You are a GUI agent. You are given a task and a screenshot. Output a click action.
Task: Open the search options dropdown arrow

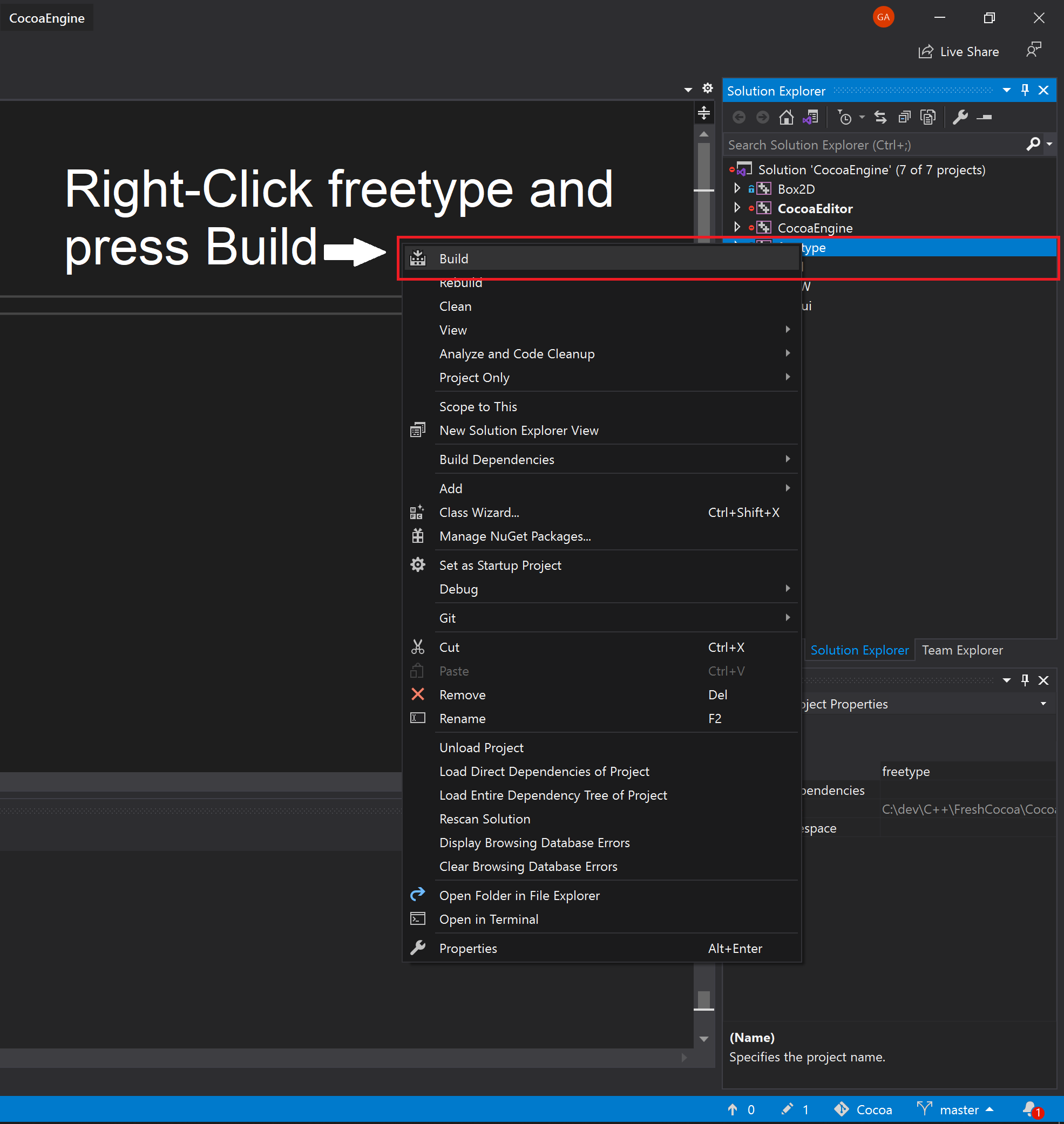[1049, 145]
